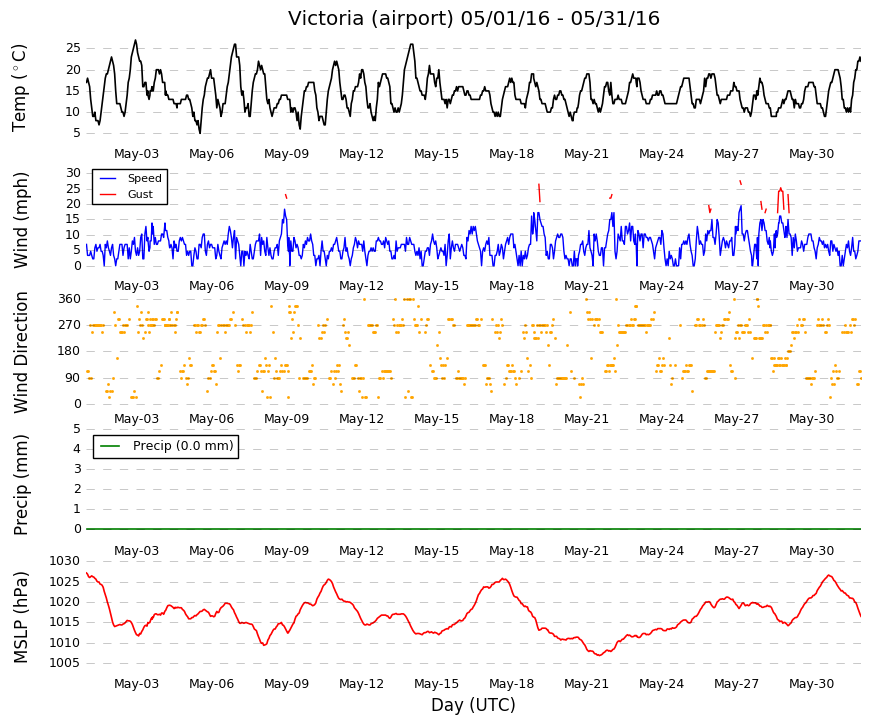This screenshot has width=871, height=725.
Task: Click the 1030 tick on MSLP axis
Action: [x=64, y=561]
